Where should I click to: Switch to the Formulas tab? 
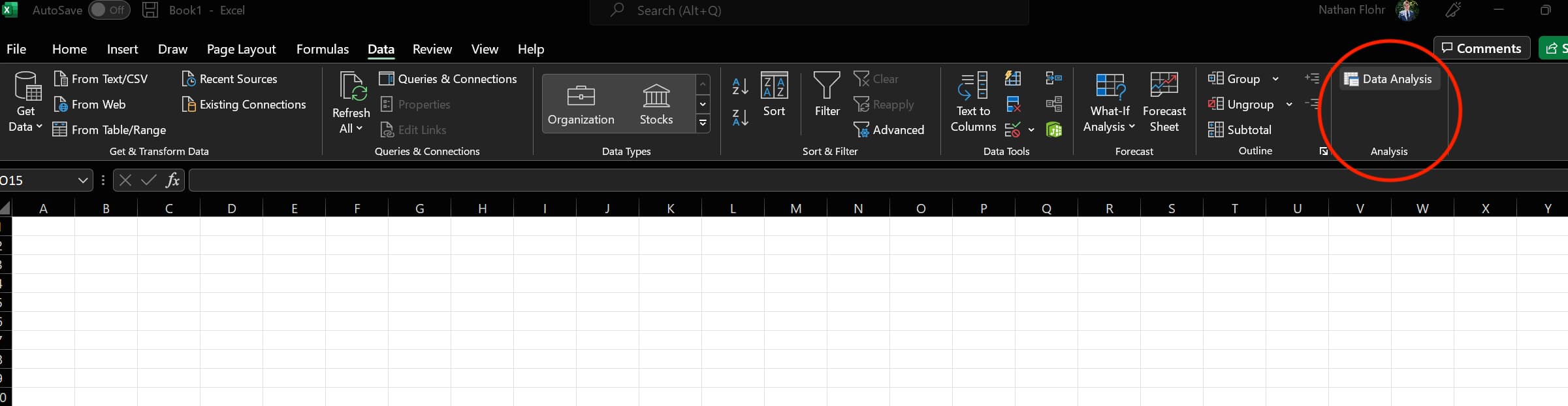point(322,49)
